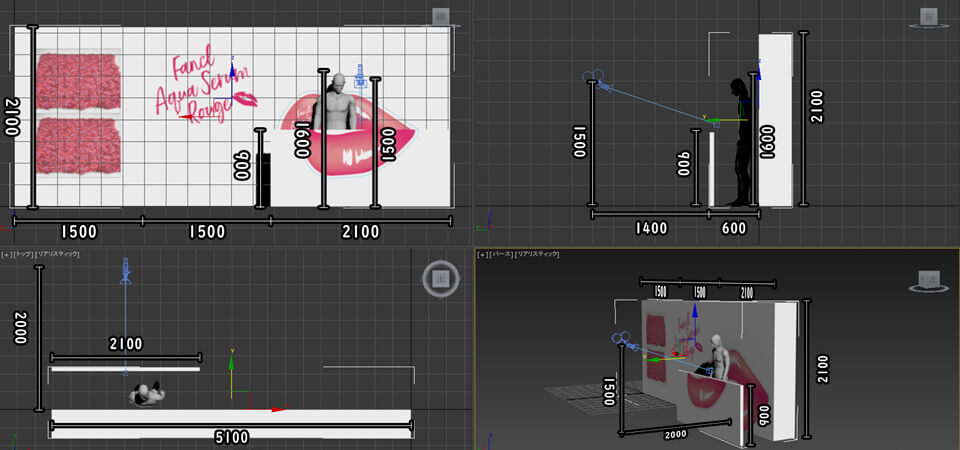This screenshot has width=960, height=450.
Task: Click the vertical 2100 label in perspective viewport
Action: (821, 369)
